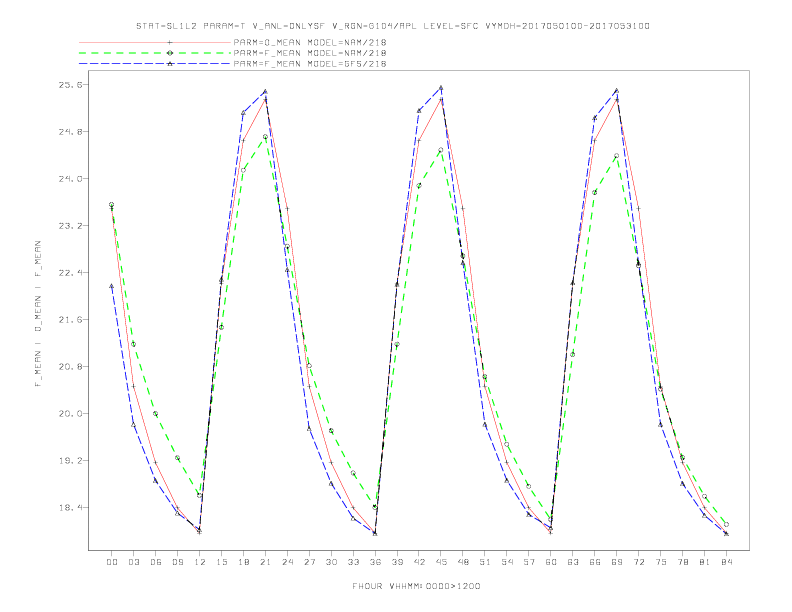Click legend entry PARM=F_MEAN MODEL=NAM/218
Viewport: 792px width, 612px height.
(310, 53)
